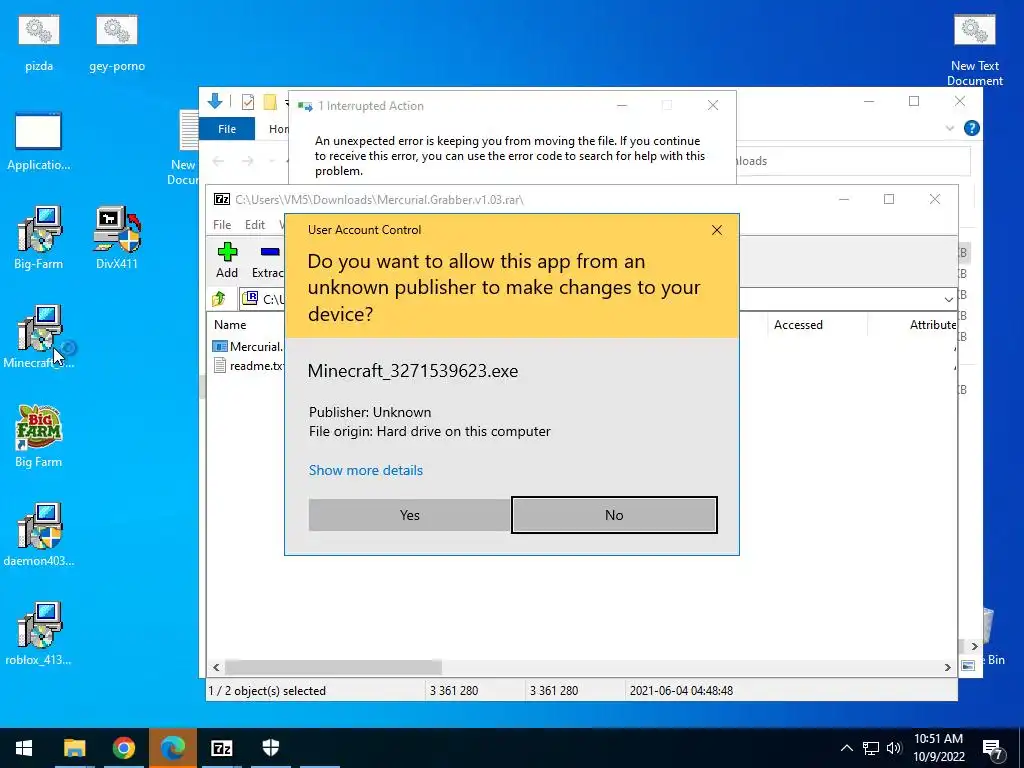
Task: Open Windows Start menu
Action: [x=24, y=748]
